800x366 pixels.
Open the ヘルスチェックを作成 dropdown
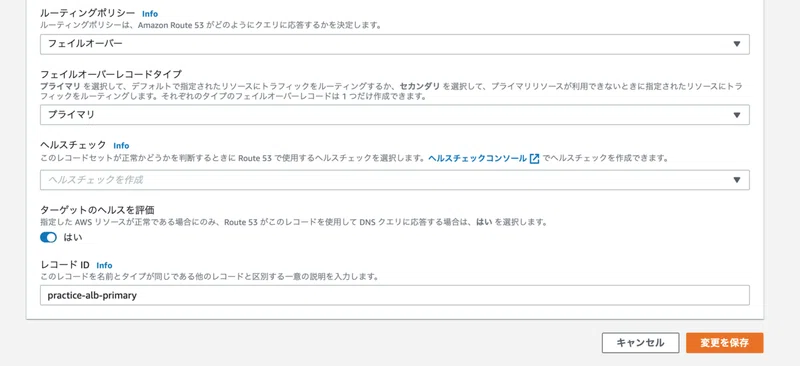tap(394, 180)
